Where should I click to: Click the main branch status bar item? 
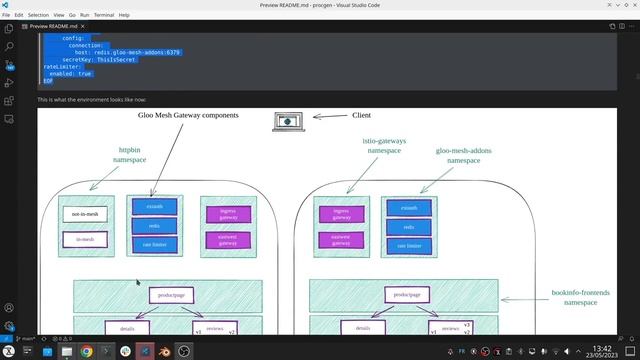point(25,339)
